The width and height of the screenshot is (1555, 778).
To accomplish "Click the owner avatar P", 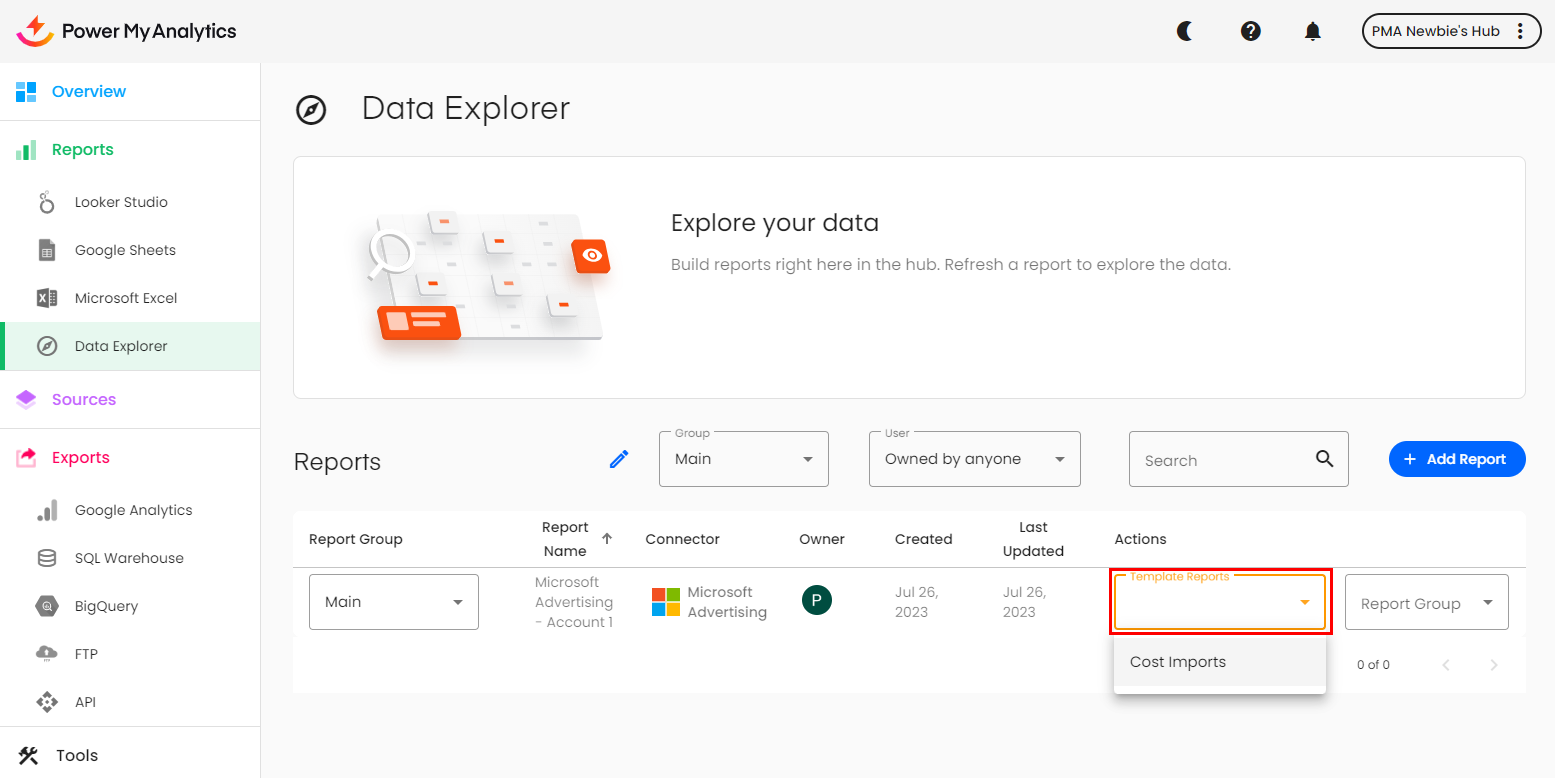I will [817, 600].
